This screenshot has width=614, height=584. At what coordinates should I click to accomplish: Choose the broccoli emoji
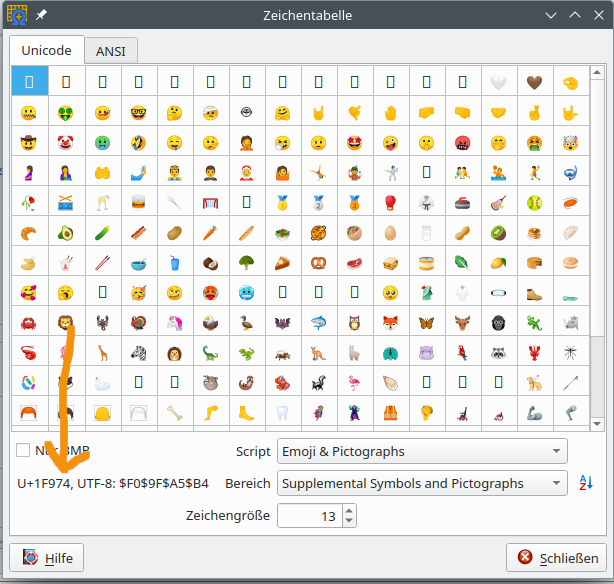246,263
